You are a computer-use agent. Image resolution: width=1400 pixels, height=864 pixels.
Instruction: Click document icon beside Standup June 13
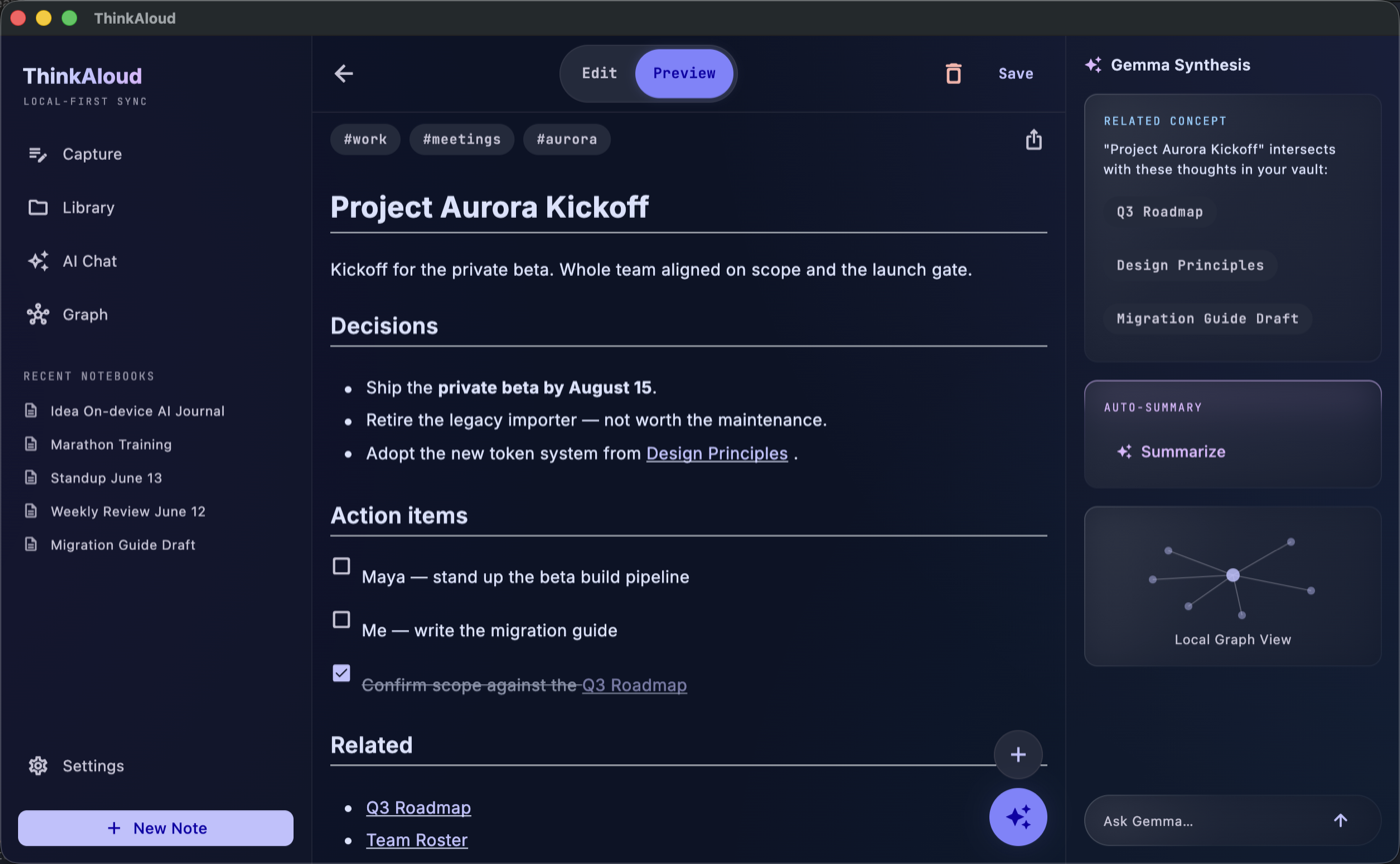click(x=31, y=478)
